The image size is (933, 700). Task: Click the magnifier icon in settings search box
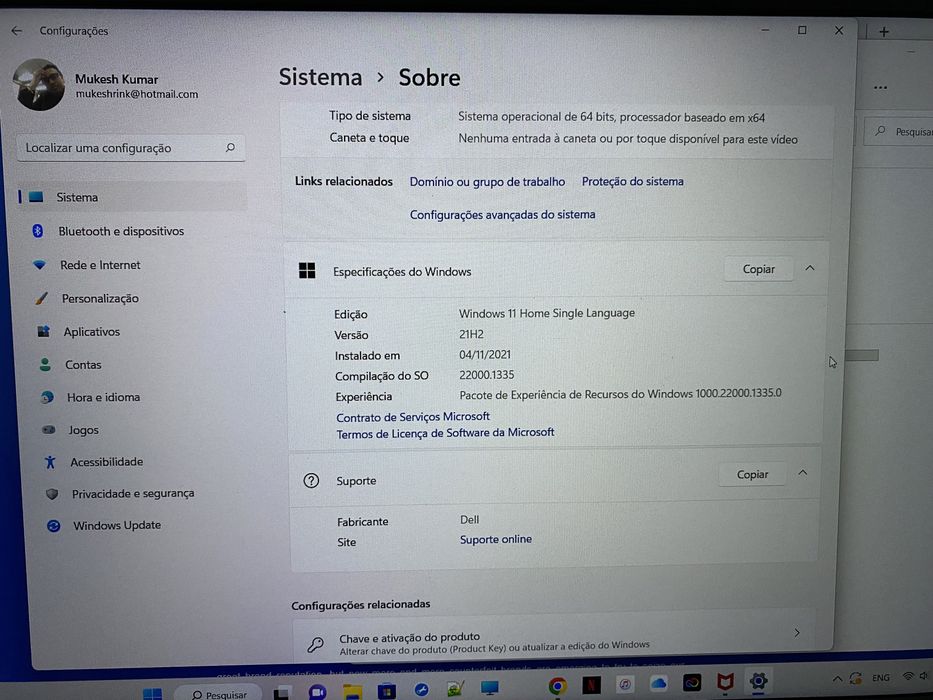pos(230,148)
